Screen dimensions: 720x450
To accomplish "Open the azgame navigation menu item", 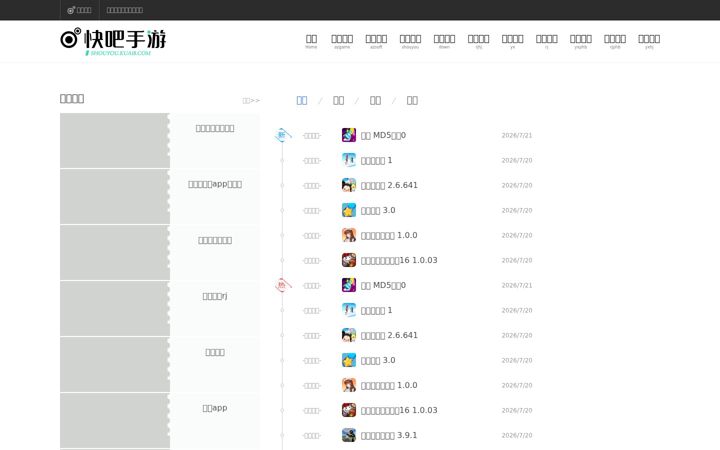I will (342, 41).
